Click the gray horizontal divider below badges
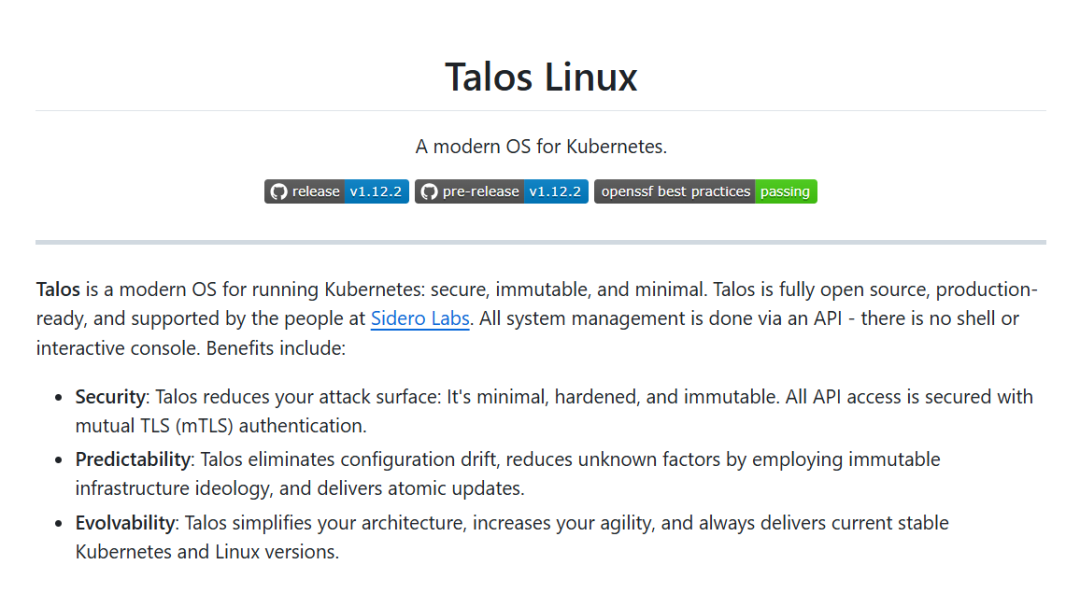 click(x=541, y=242)
